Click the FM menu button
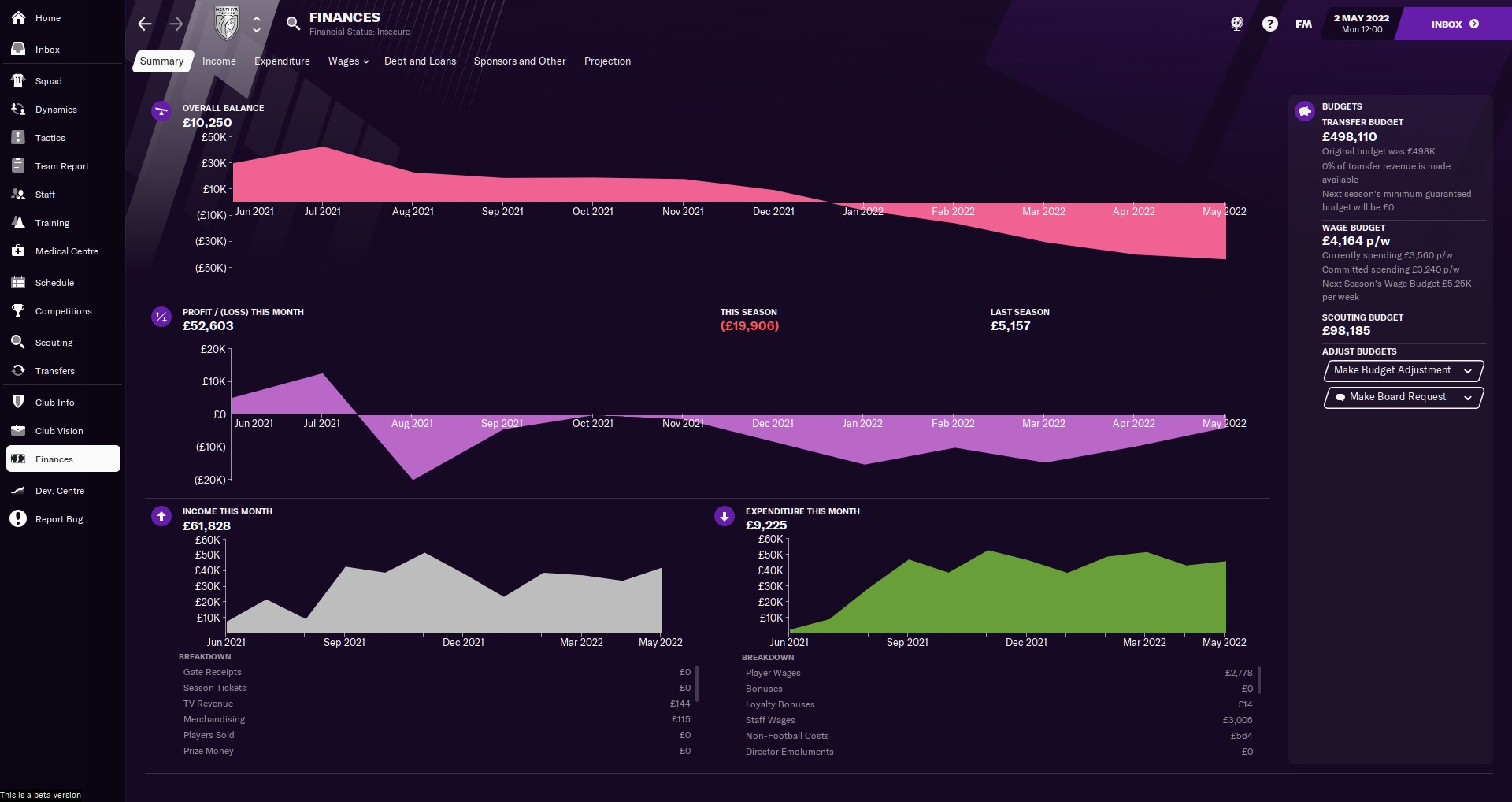The height and width of the screenshot is (802, 1512). pyautogui.click(x=1303, y=24)
